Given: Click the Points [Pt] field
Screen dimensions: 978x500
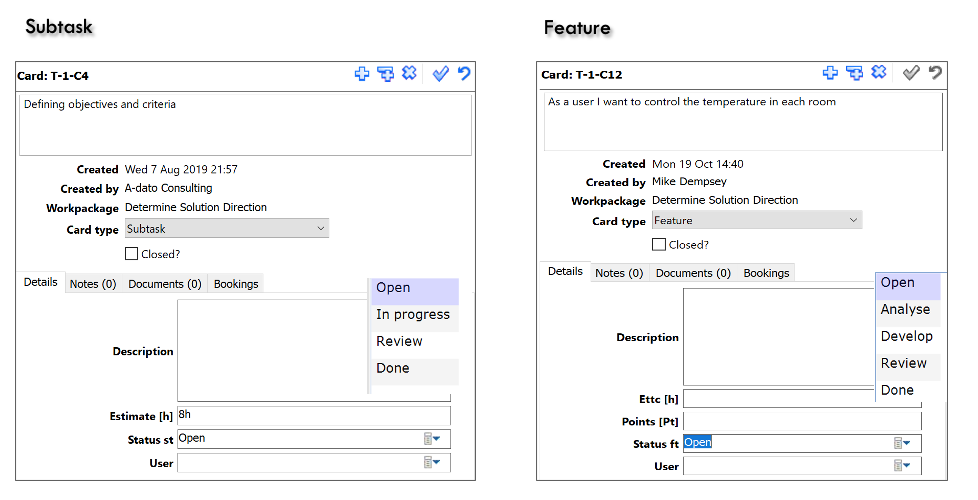Looking at the screenshot, I should tap(802, 421).
